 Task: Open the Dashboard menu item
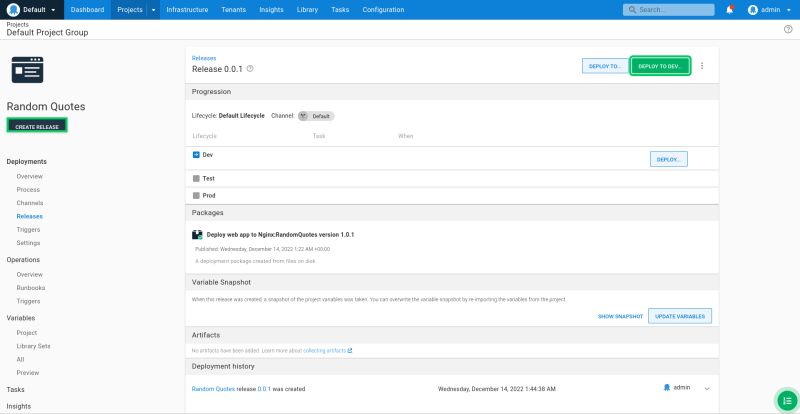click(x=87, y=10)
